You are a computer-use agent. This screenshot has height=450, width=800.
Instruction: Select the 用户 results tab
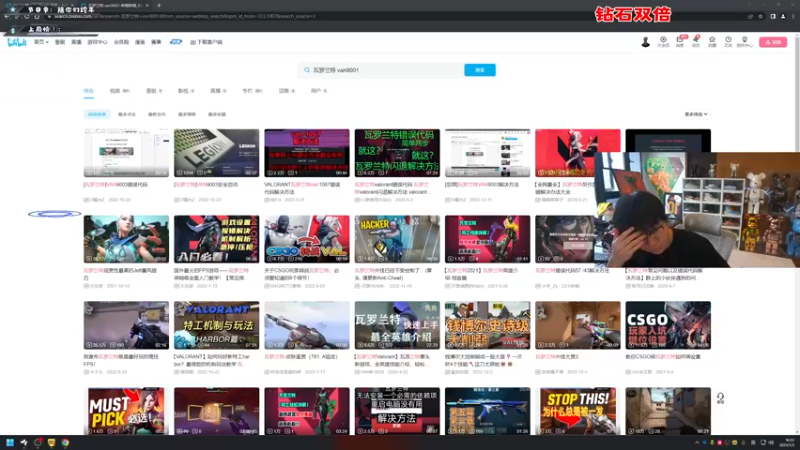coord(318,91)
